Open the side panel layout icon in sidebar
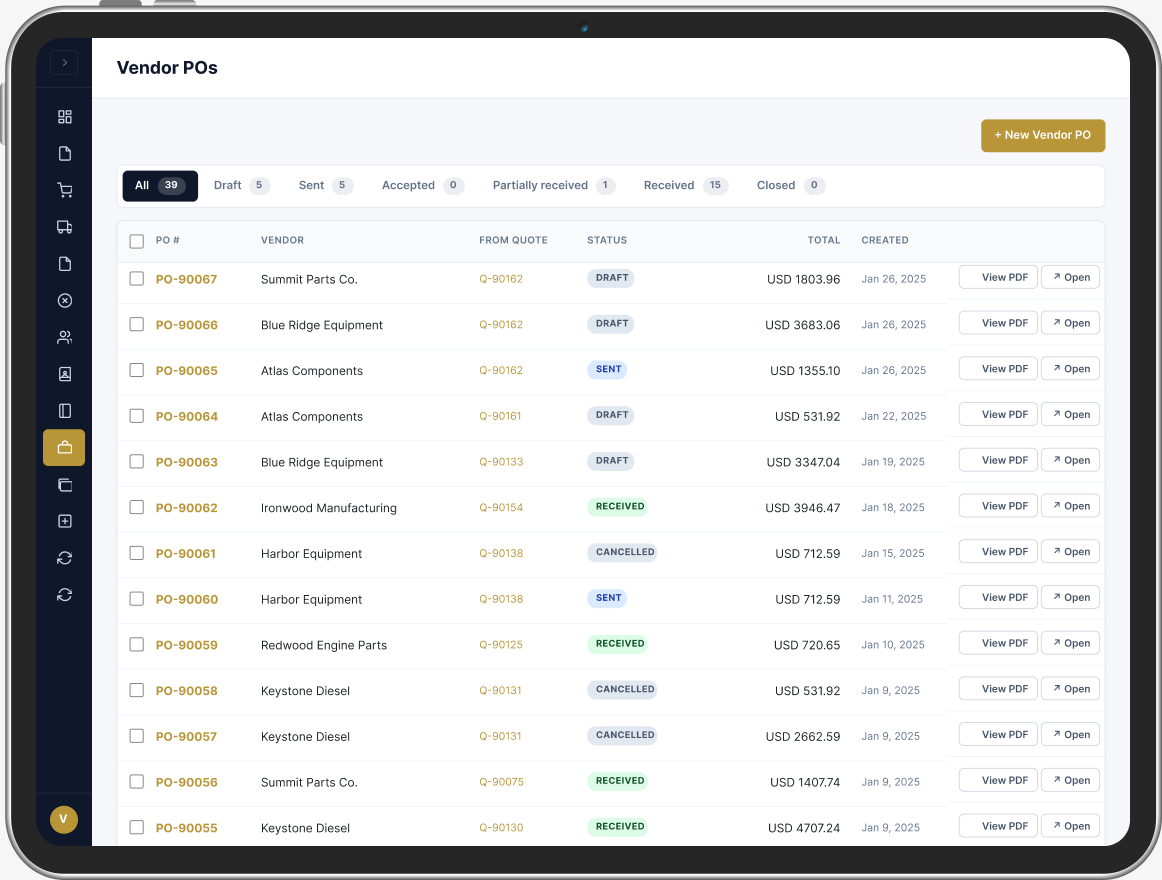1162x880 pixels. click(64, 411)
